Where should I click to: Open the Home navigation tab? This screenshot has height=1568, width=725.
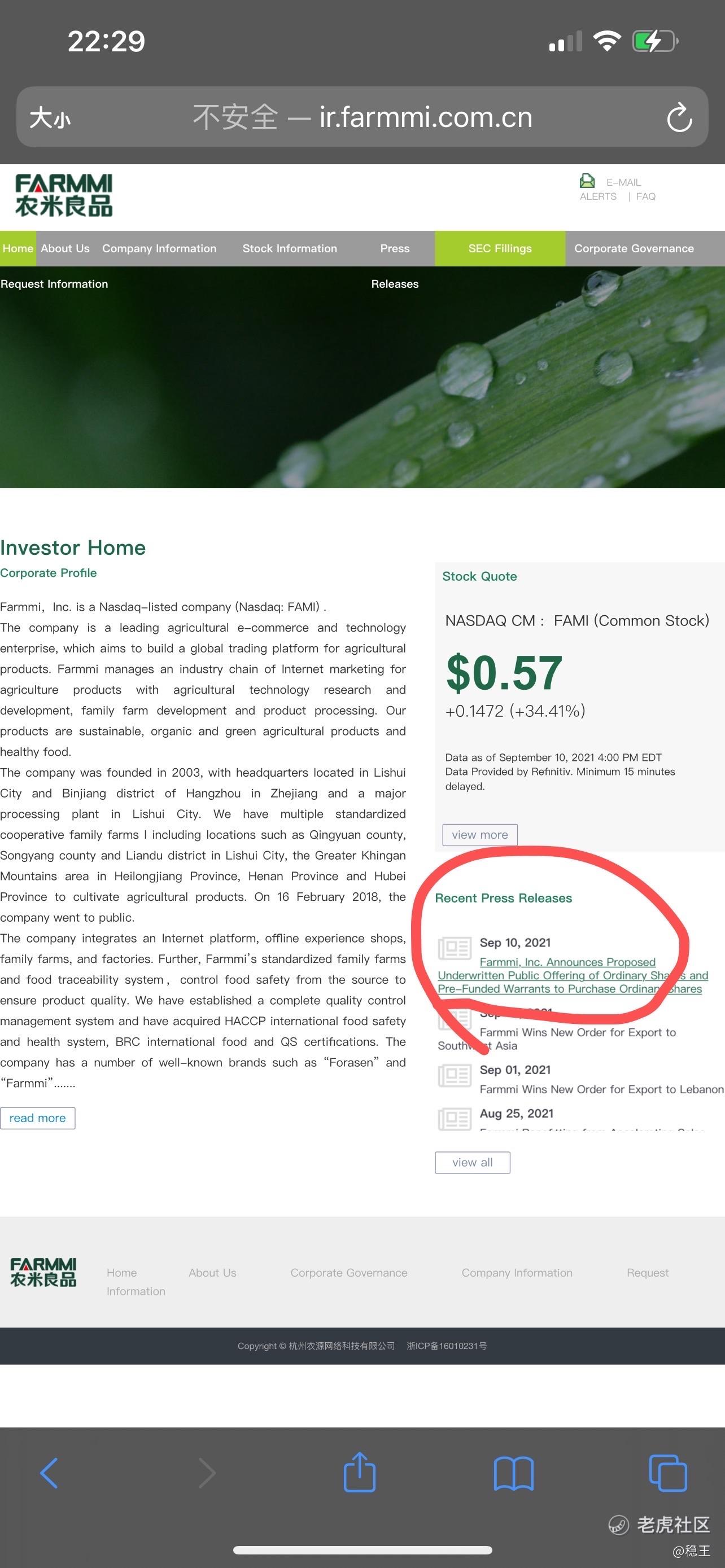click(18, 248)
